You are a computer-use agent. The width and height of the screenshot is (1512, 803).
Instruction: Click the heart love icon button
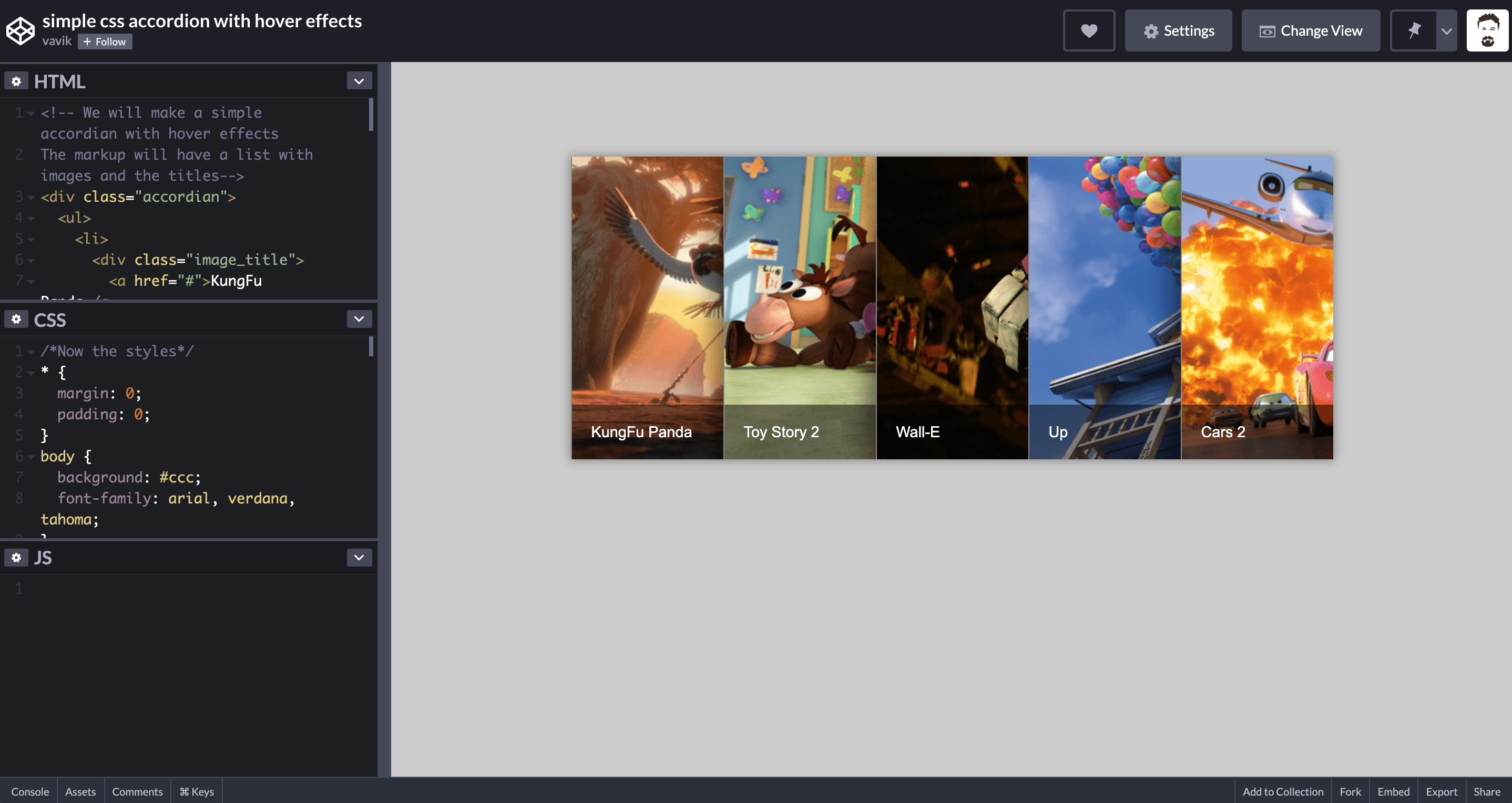[x=1089, y=30]
